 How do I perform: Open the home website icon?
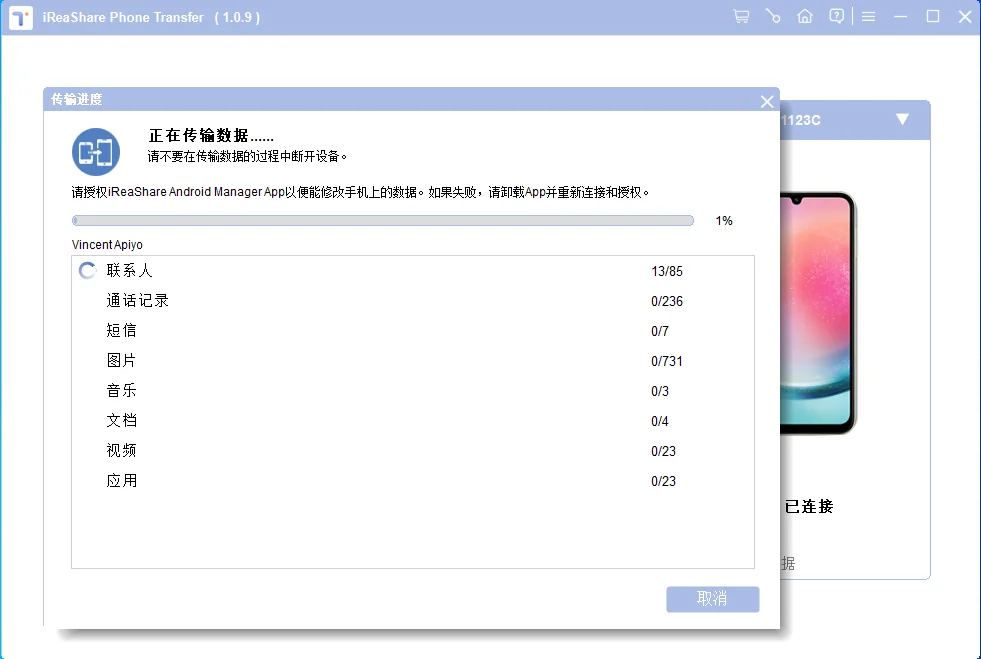point(805,17)
